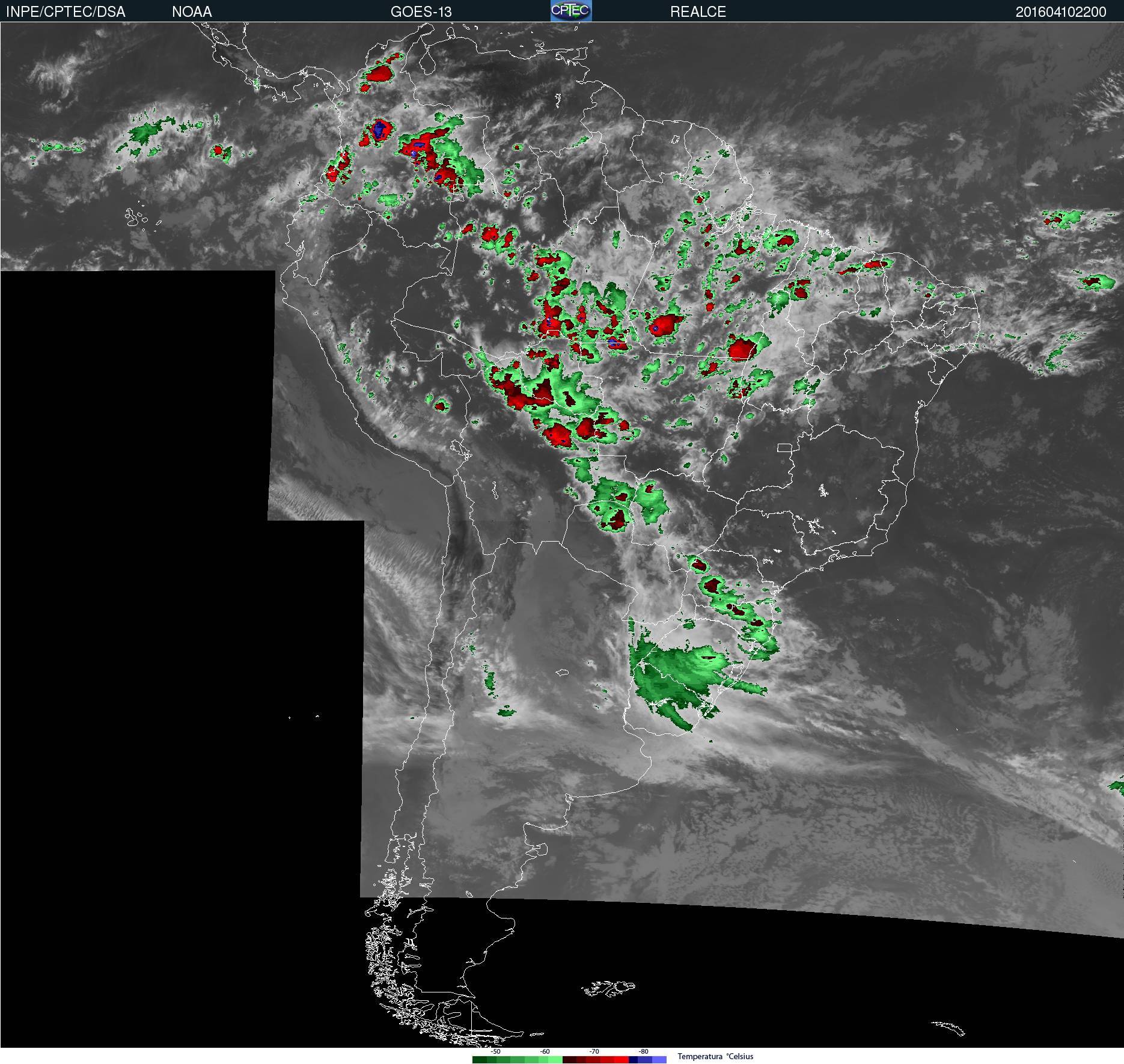
Task: Pick the bright red legend swatch
Action: (x=622, y=1060)
